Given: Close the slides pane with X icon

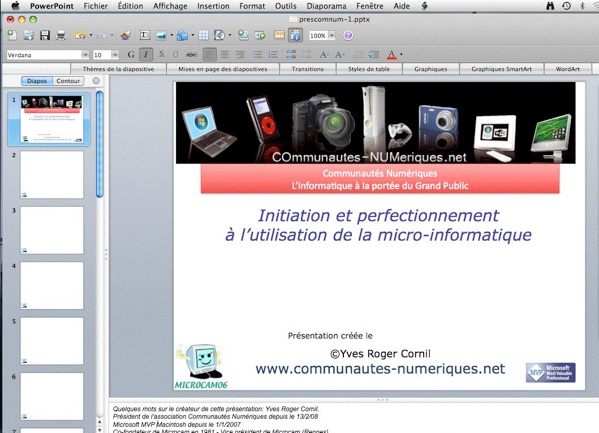Looking at the screenshot, I should pyautogui.click(x=96, y=81).
